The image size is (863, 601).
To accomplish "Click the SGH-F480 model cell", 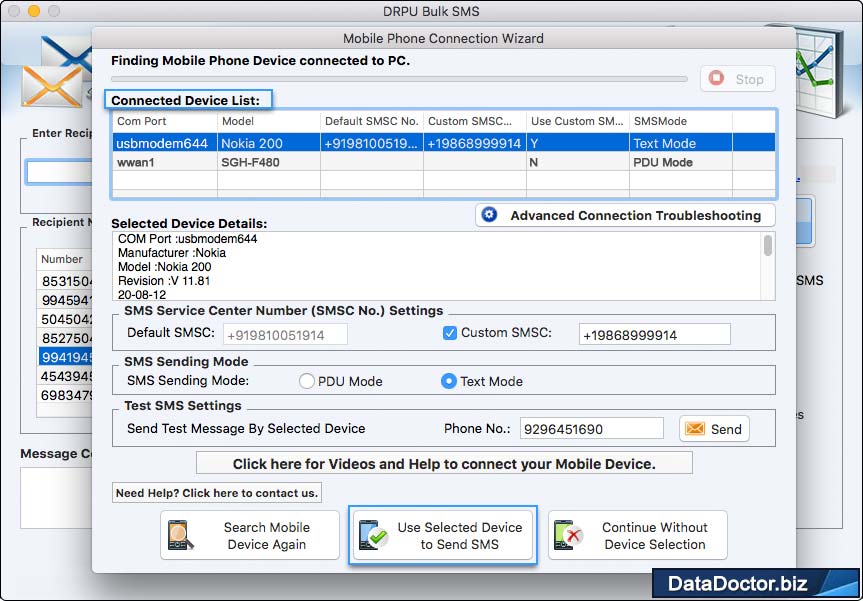I will tap(269, 162).
